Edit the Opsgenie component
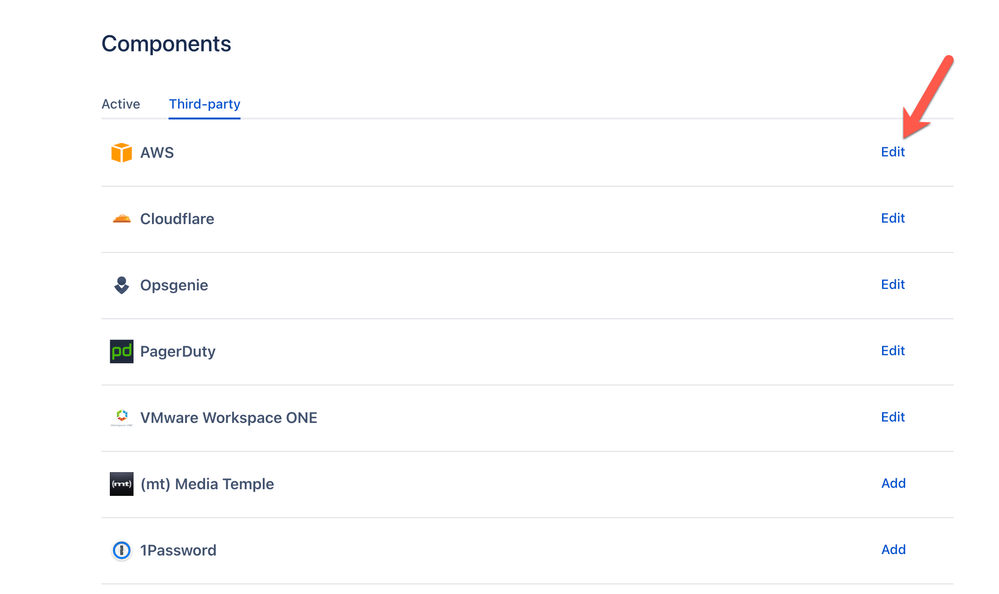This screenshot has width=999, height=594. (x=892, y=284)
